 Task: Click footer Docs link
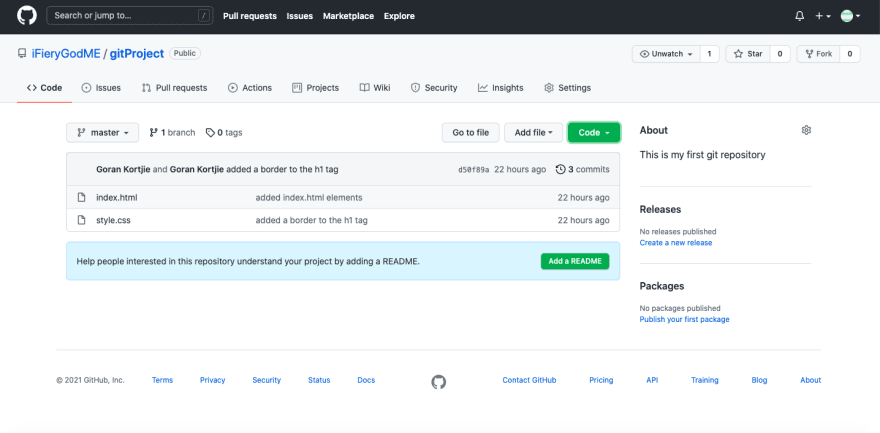[366, 380]
